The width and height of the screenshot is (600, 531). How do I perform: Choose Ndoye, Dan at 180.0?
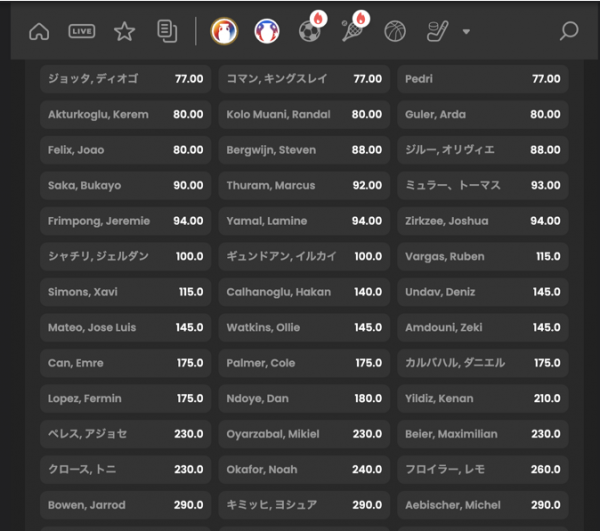click(304, 399)
